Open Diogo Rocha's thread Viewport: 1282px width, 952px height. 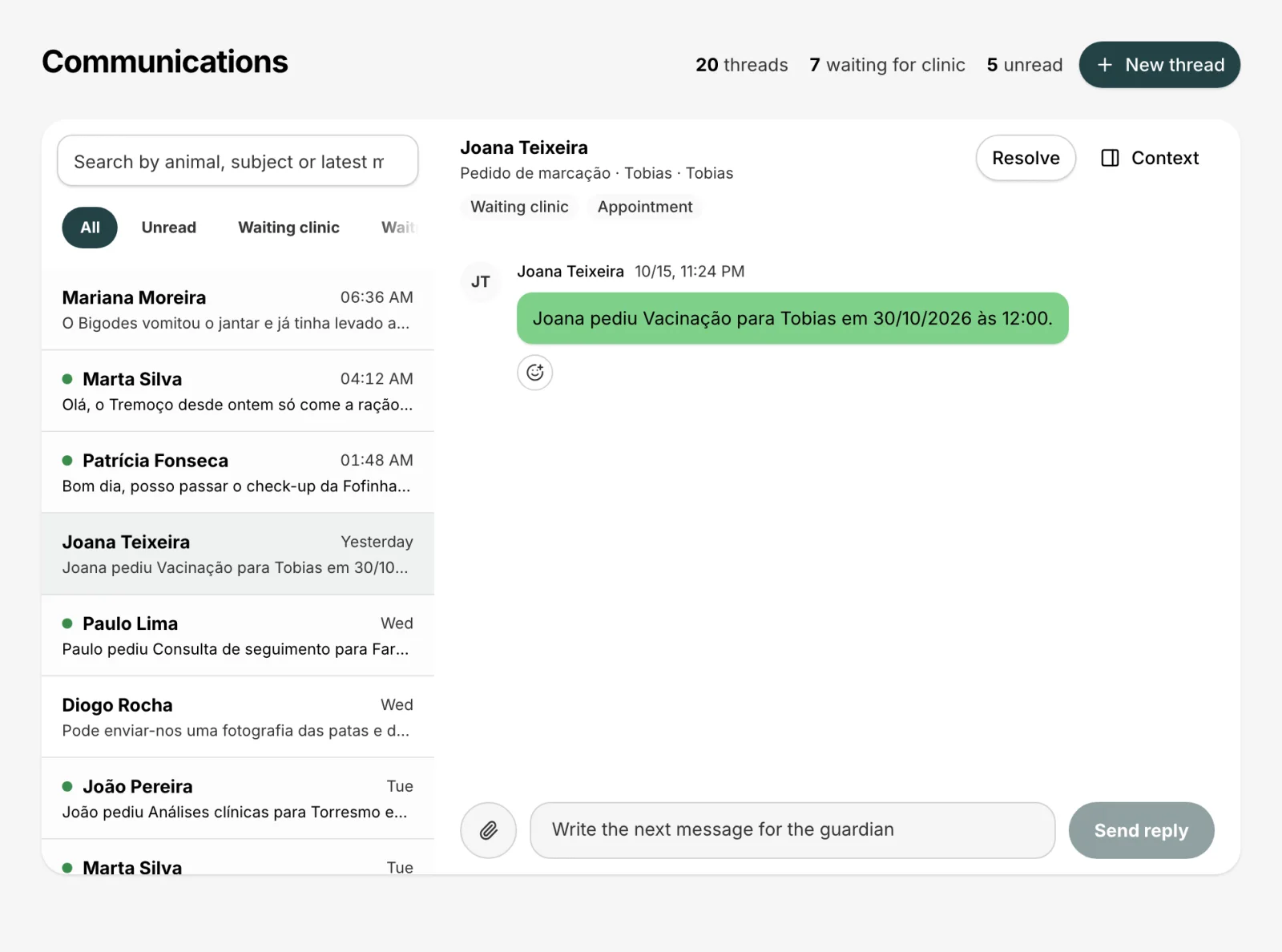tap(238, 717)
